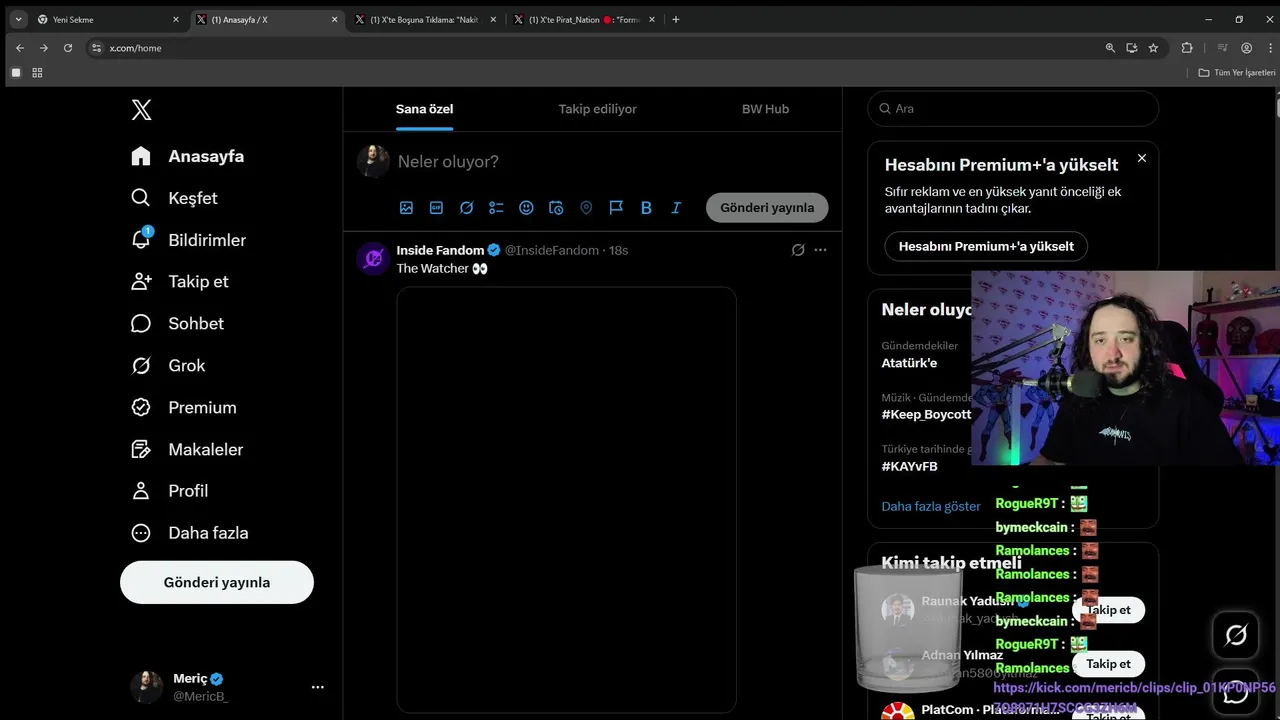Open Atatürk'e trending topic

tap(909, 363)
